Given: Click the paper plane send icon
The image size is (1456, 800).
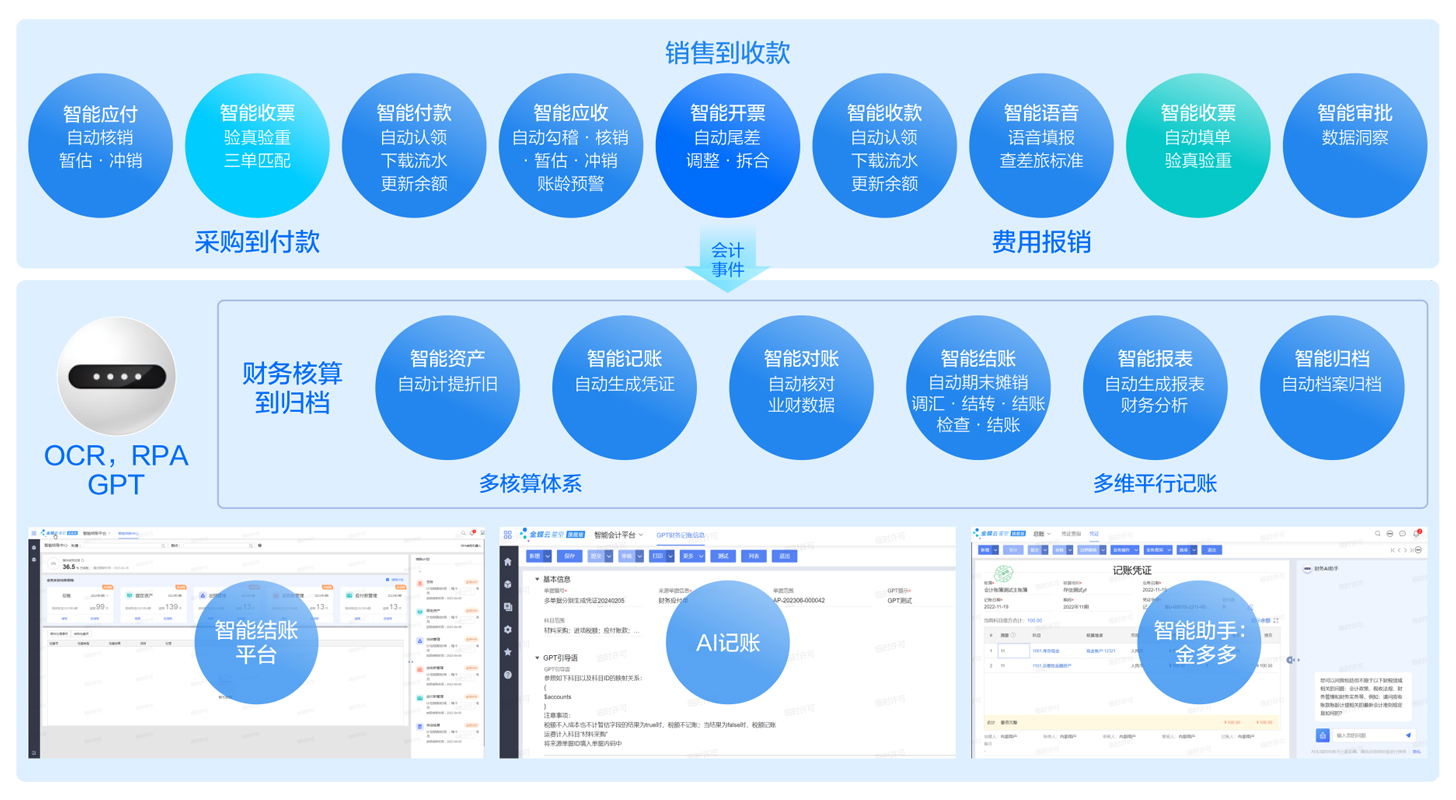Looking at the screenshot, I should click(1409, 735).
